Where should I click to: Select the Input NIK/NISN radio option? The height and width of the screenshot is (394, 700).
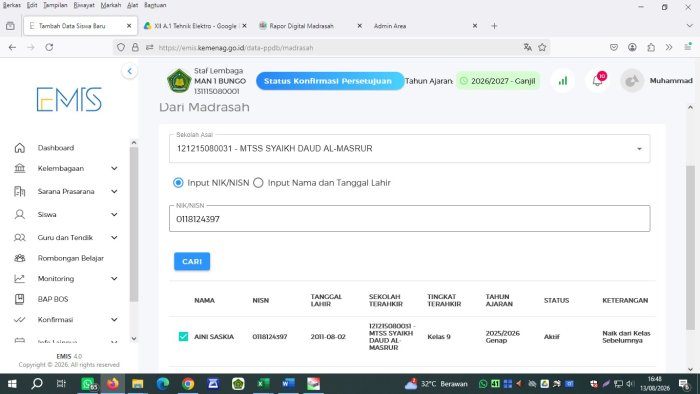point(178,182)
